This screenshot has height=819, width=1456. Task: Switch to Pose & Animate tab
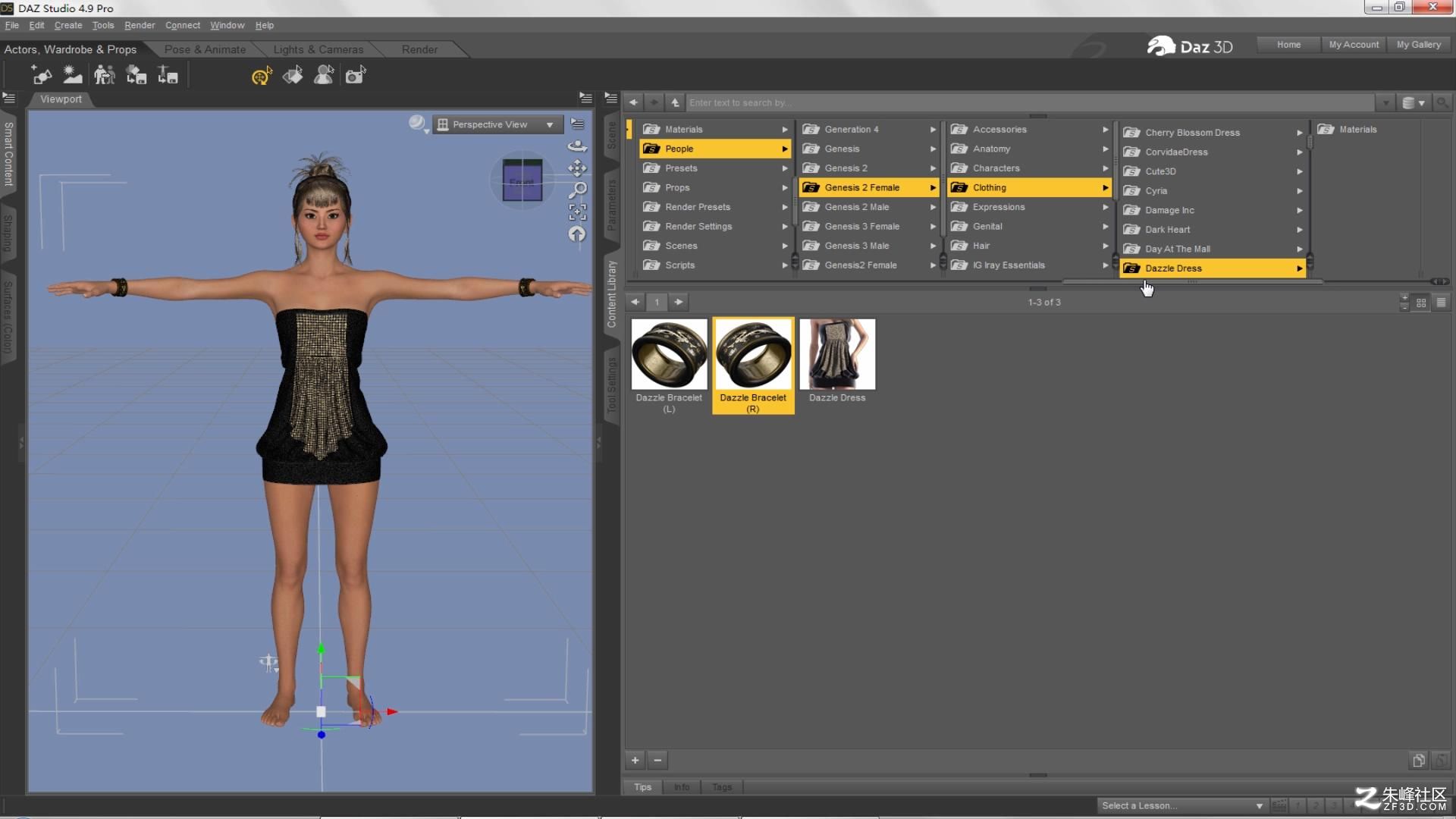click(x=205, y=49)
